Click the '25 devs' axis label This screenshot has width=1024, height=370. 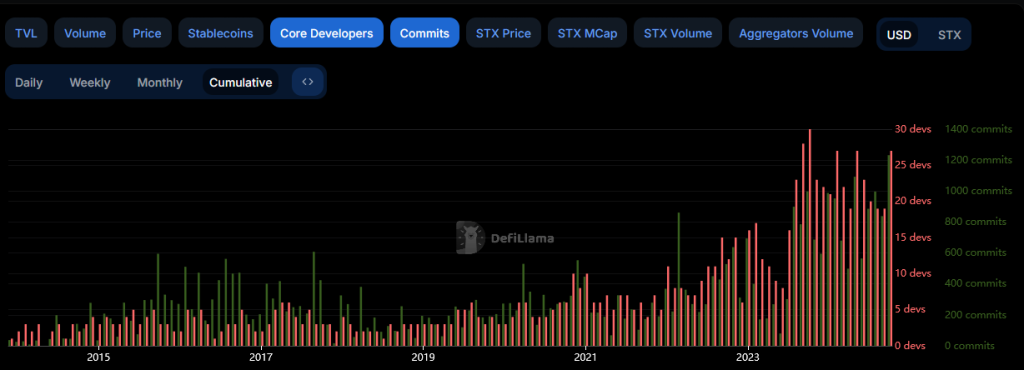click(912, 165)
